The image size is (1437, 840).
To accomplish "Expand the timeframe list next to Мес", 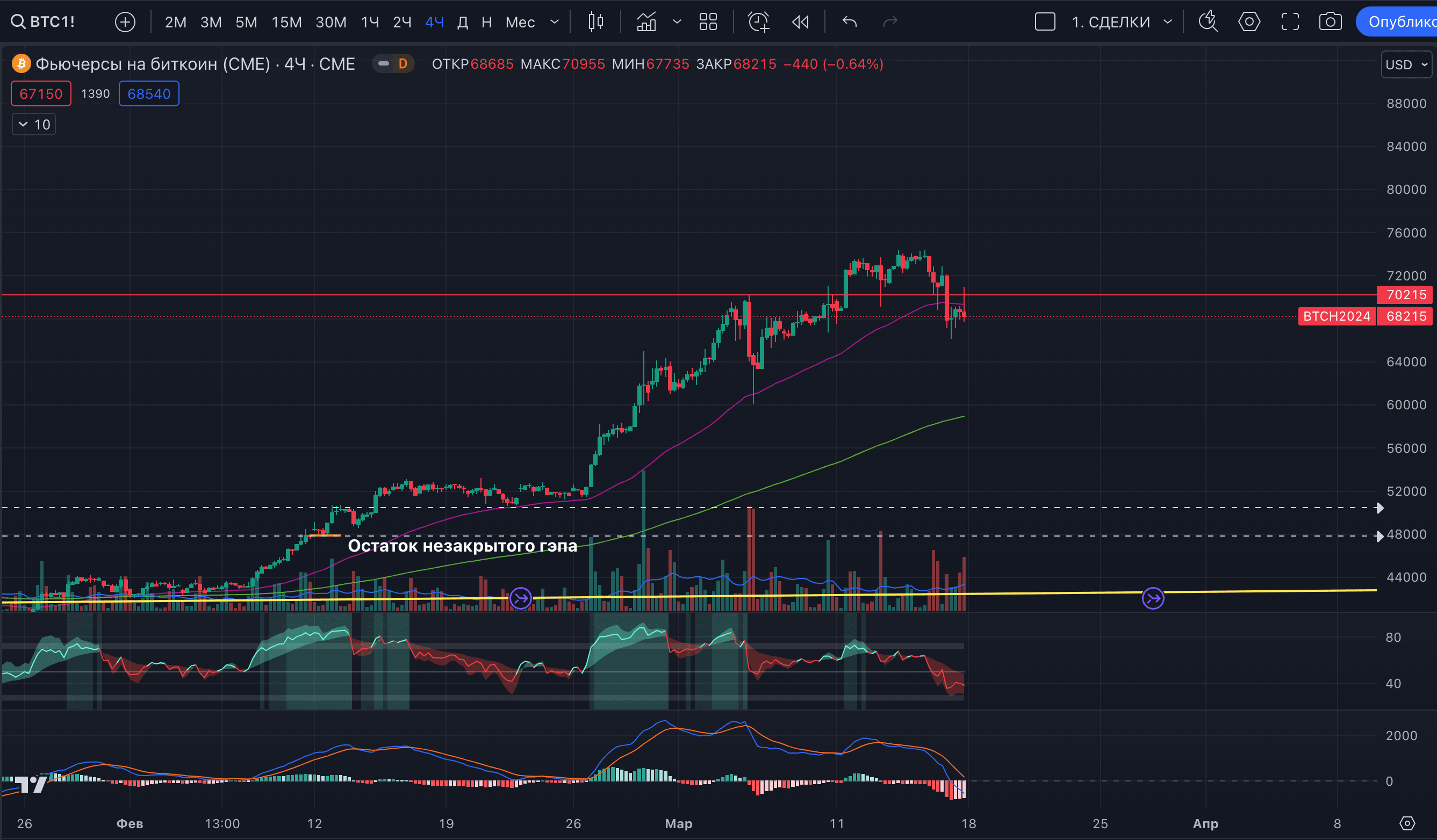I will click(x=554, y=21).
